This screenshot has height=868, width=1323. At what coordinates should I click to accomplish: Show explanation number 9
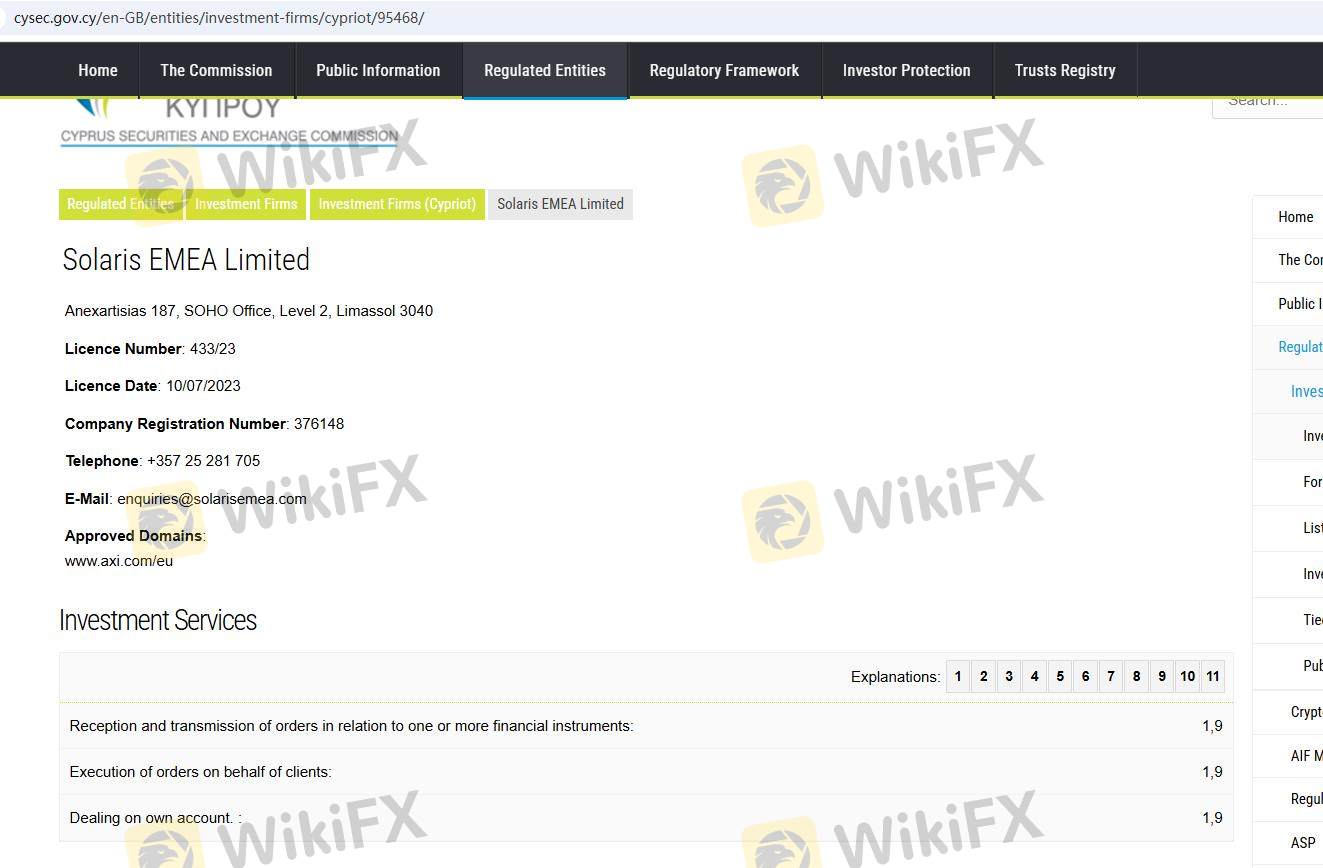[1162, 677]
